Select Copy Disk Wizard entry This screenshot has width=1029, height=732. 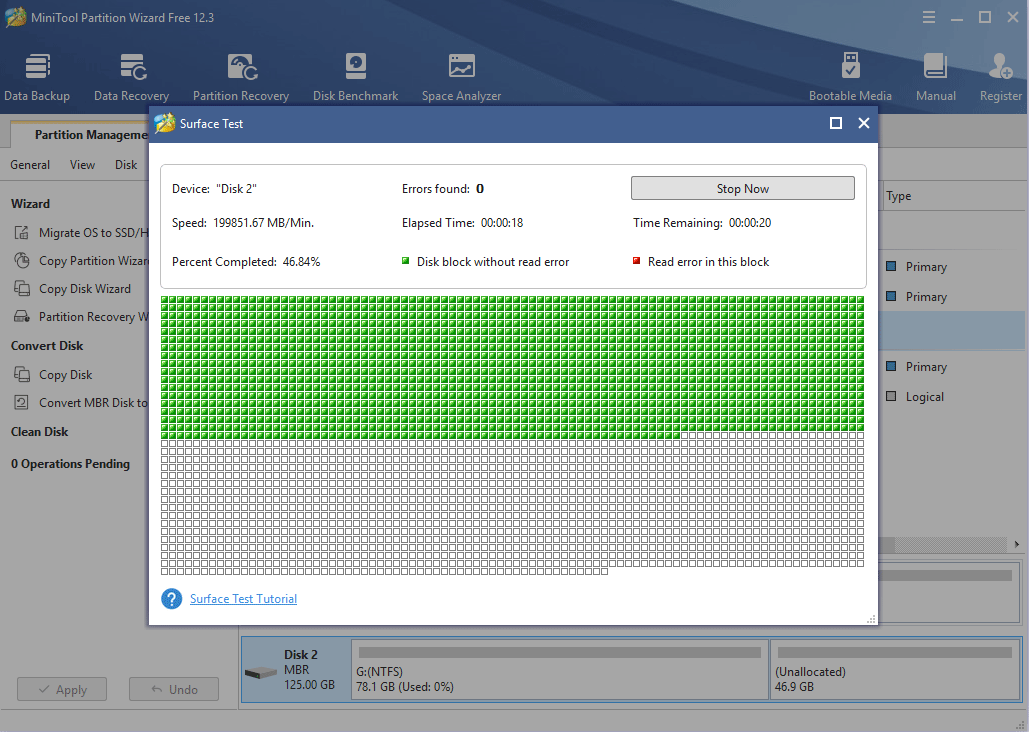(x=85, y=289)
